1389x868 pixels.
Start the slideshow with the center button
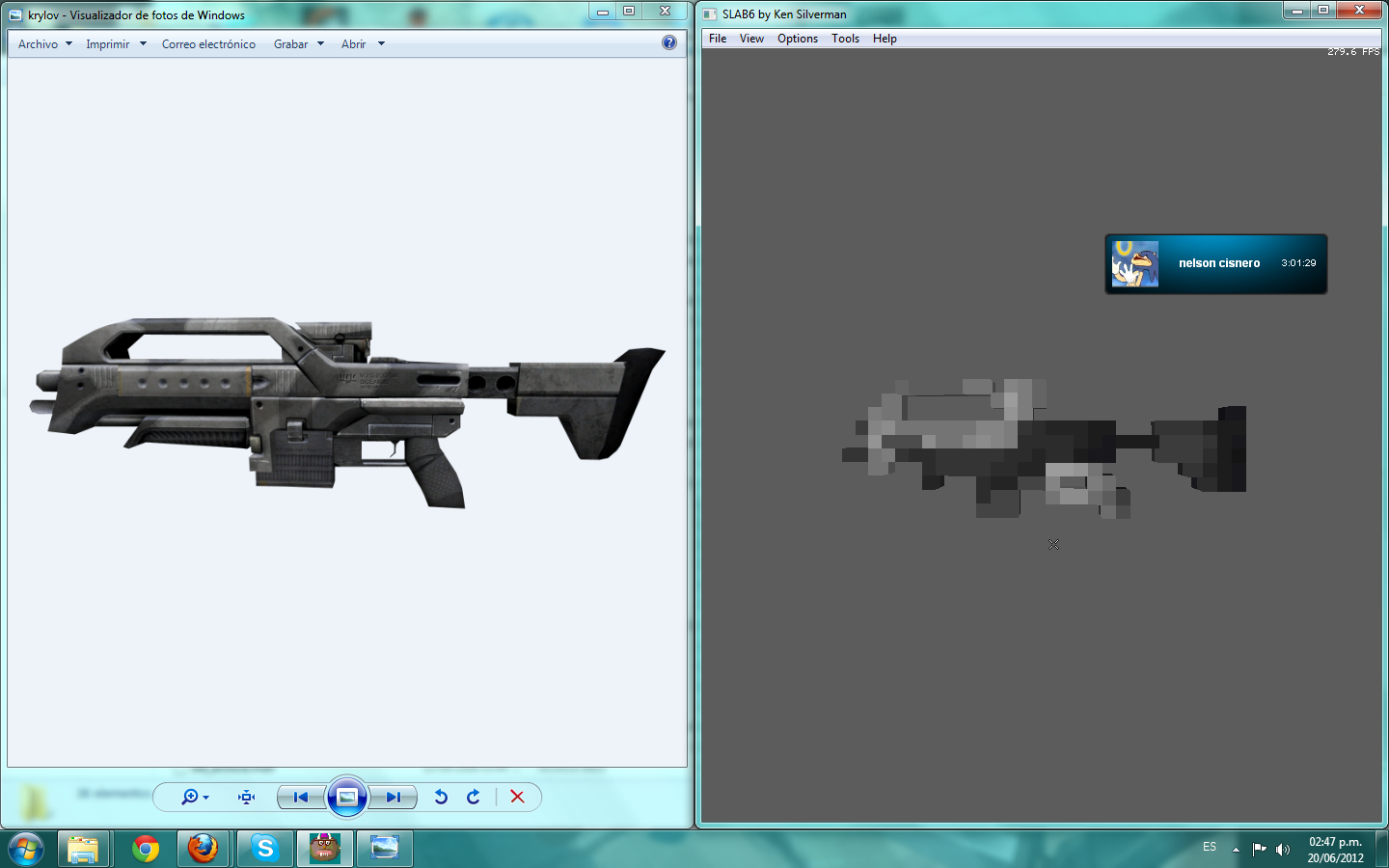346,797
